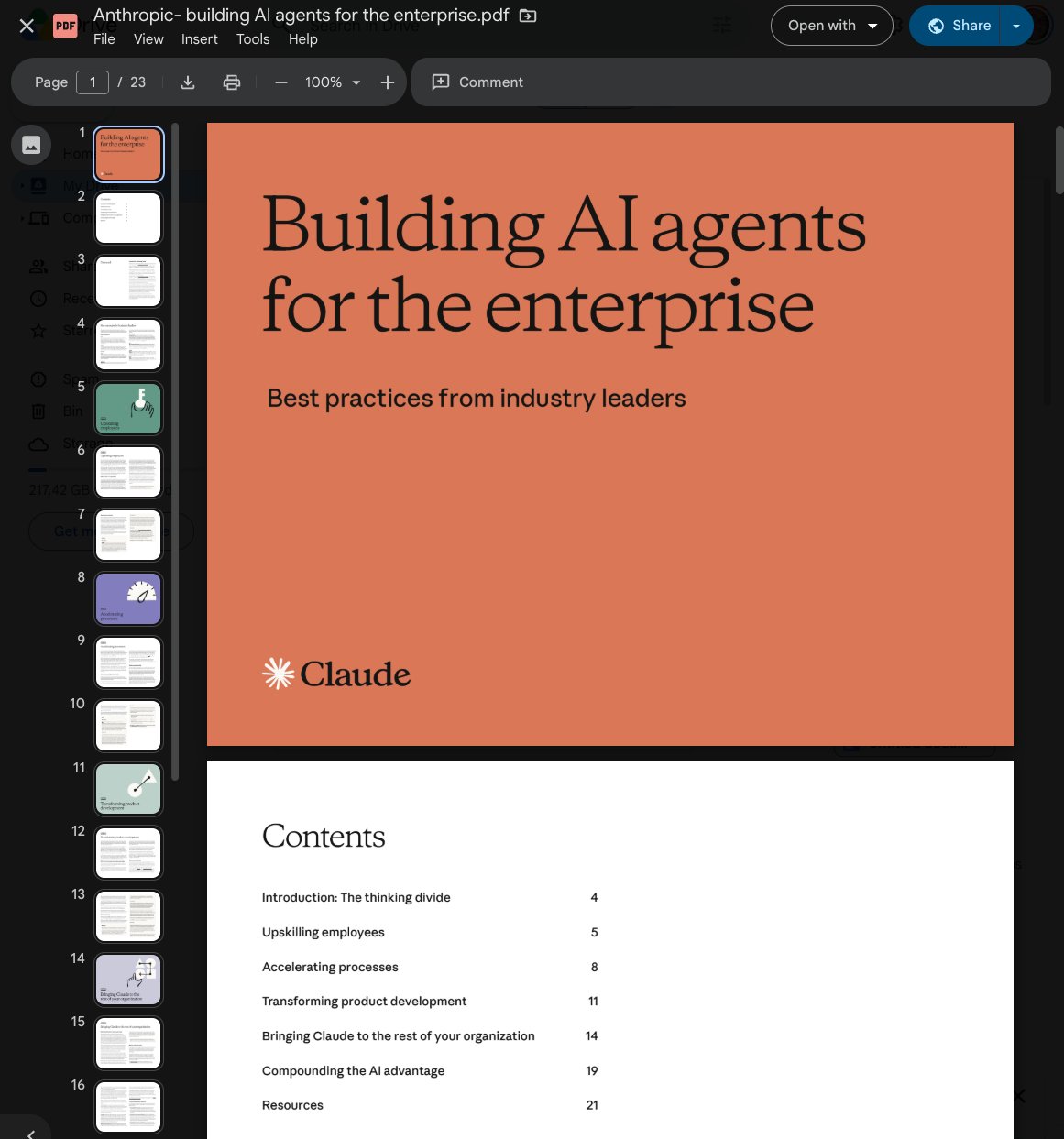Print the document with the printer icon

coord(232,82)
